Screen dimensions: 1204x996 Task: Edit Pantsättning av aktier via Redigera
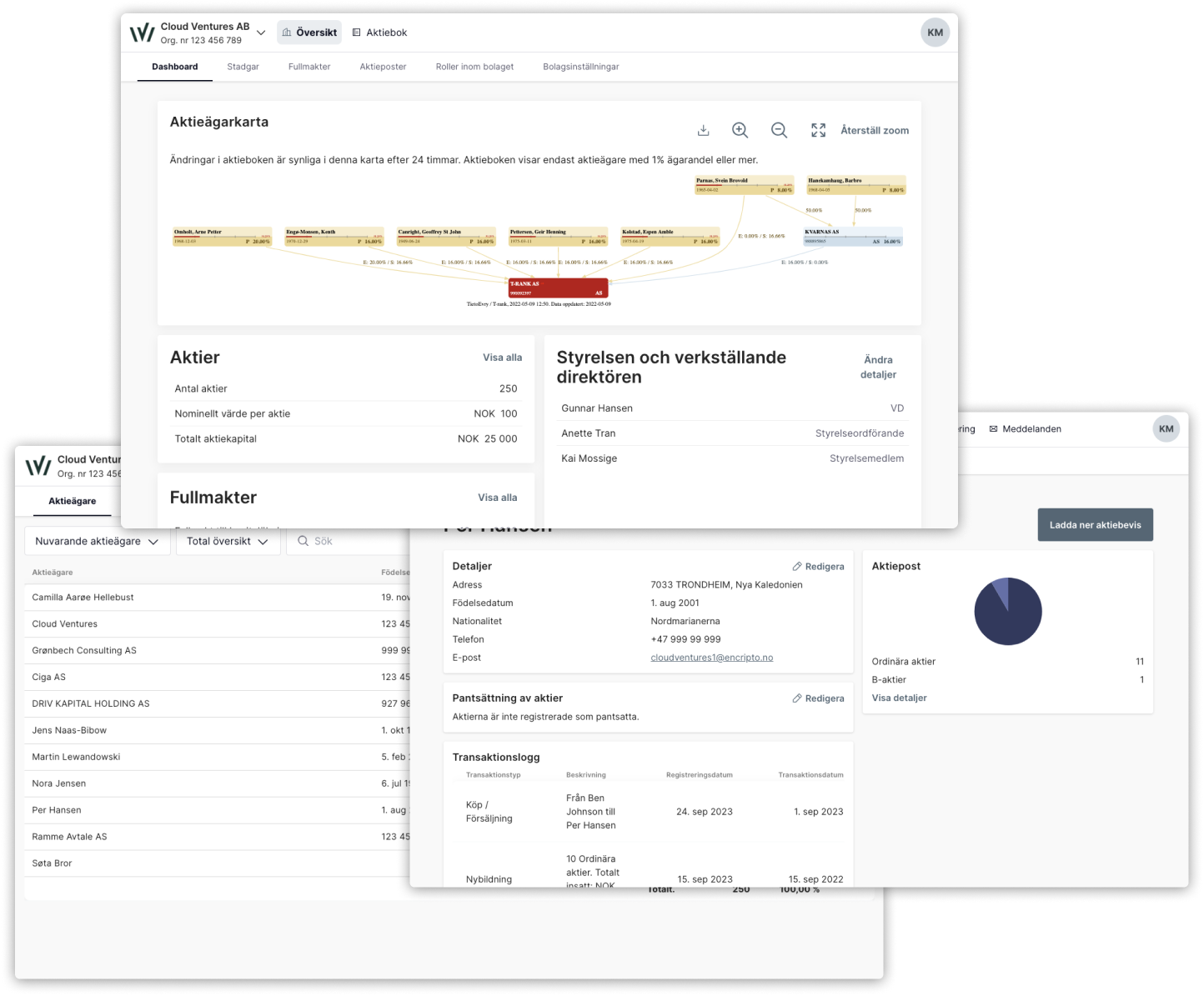(x=818, y=698)
